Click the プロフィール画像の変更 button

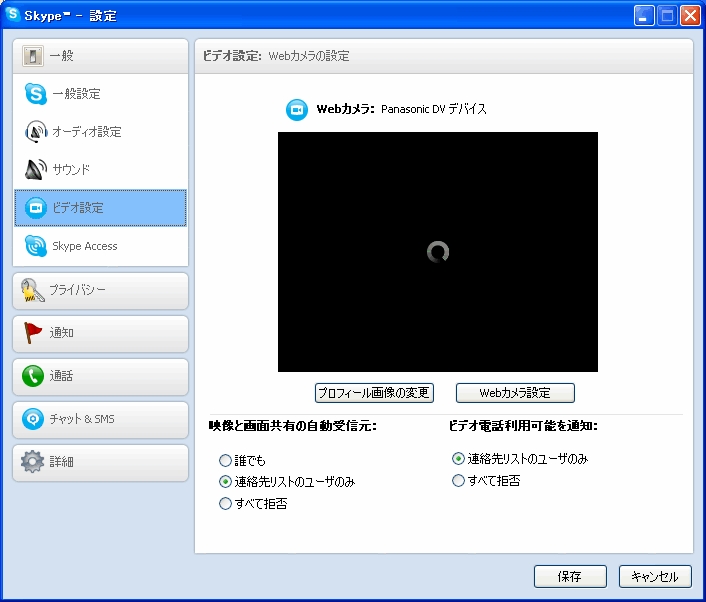pyautogui.click(x=374, y=393)
